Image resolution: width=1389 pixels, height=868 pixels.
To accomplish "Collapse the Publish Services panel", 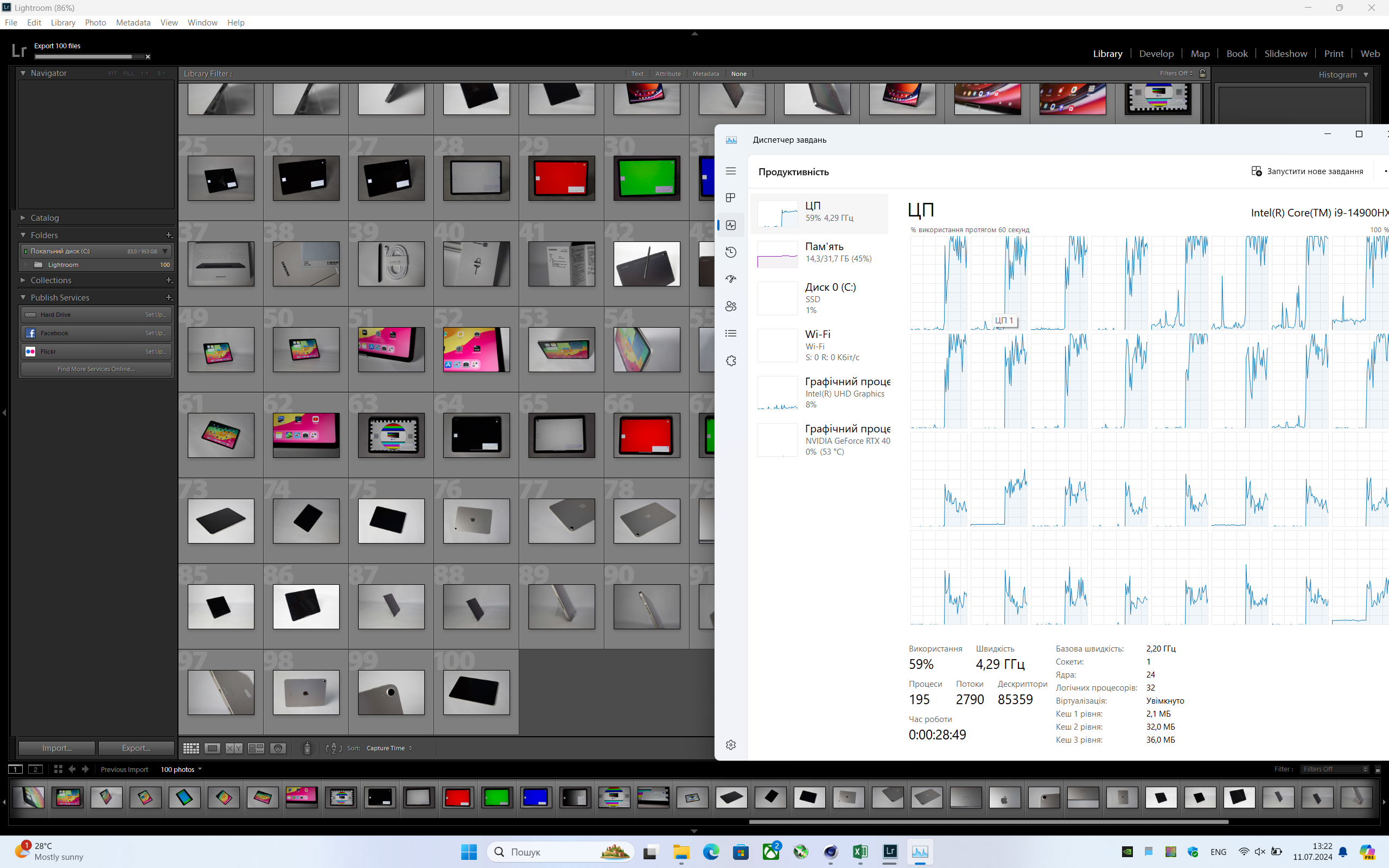I will [23, 297].
